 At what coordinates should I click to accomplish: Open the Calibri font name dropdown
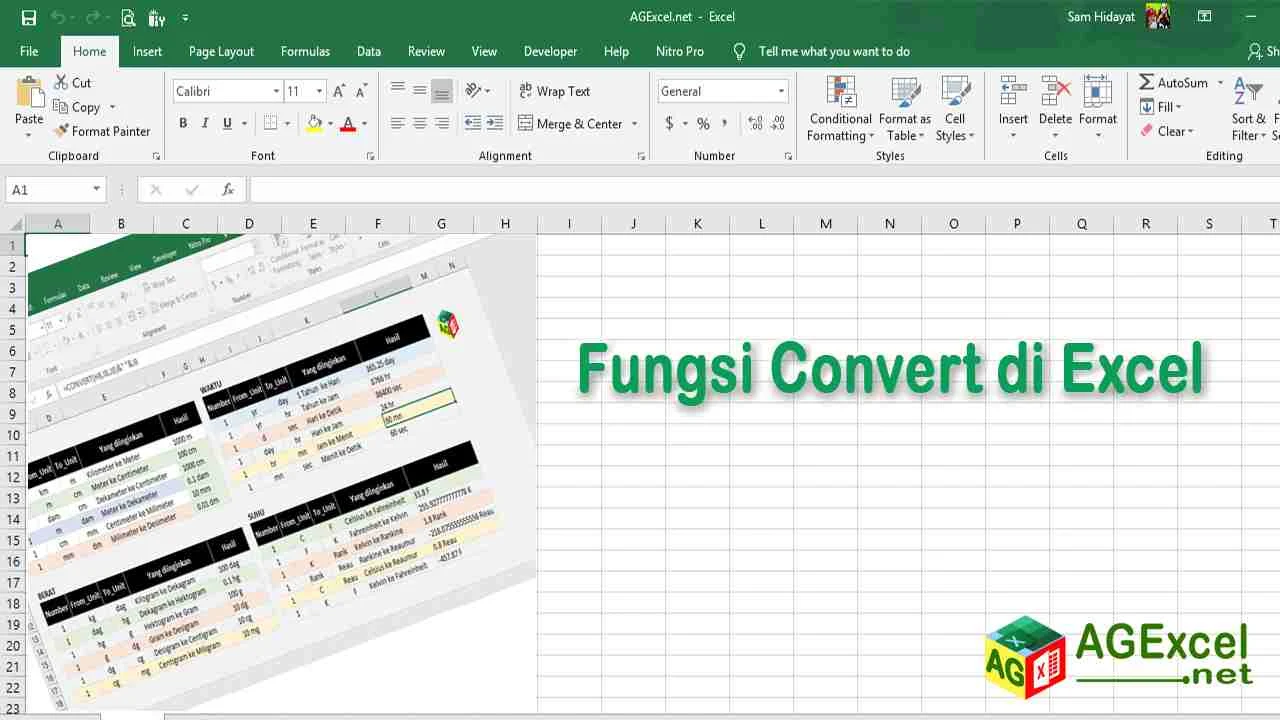coord(276,91)
